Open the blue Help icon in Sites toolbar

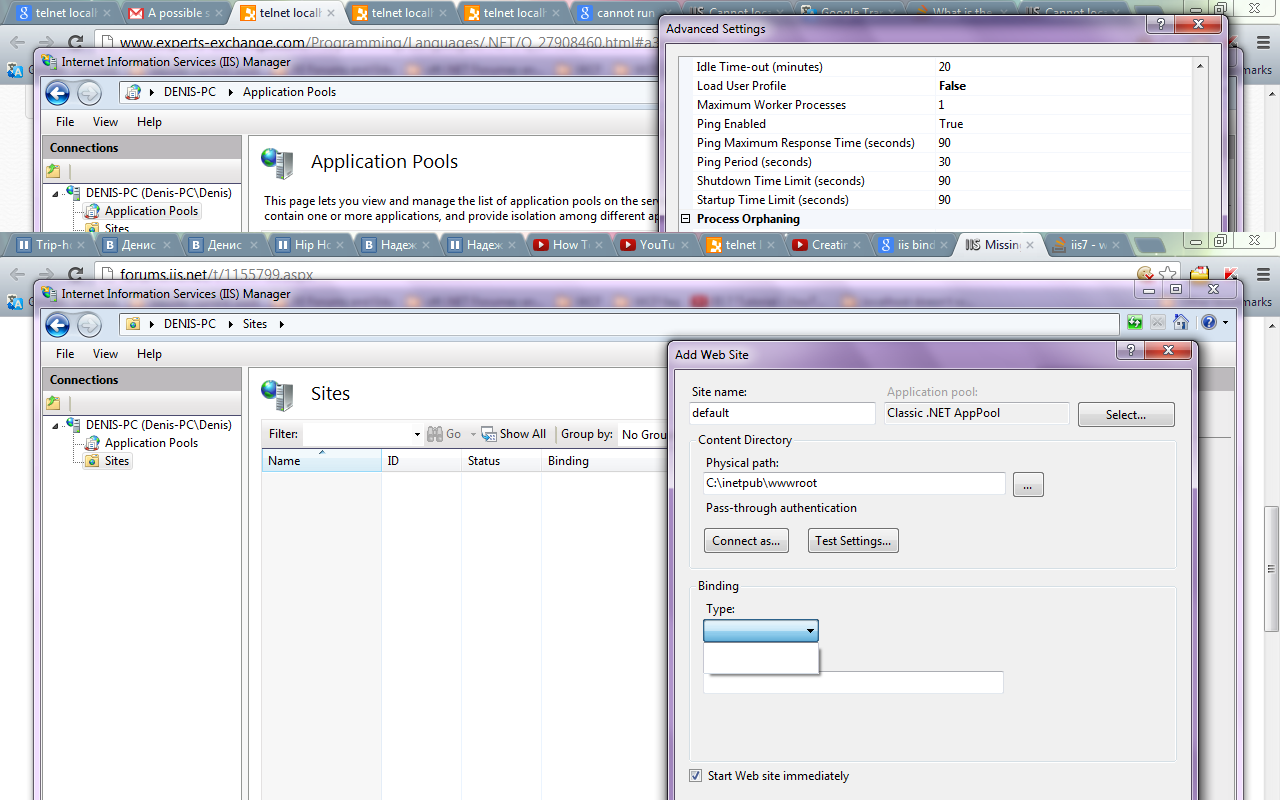pyautogui.click(x=1208, y=322)
